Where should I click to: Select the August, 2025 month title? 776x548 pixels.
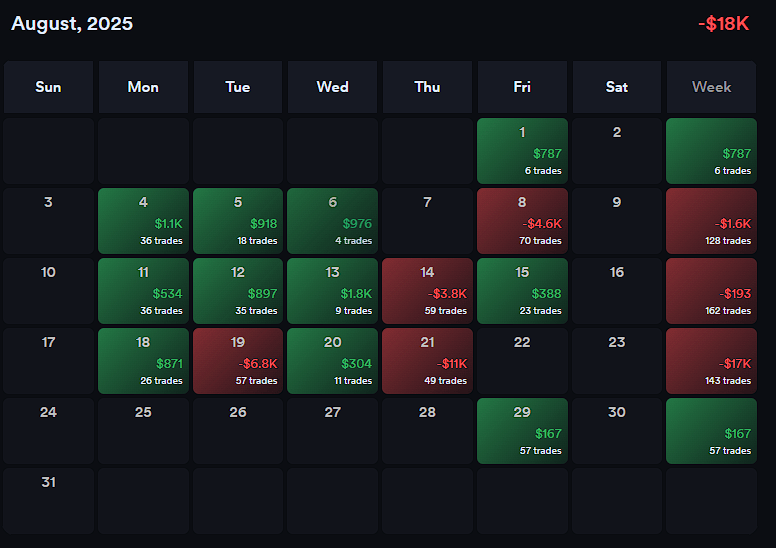[x=72, y=24]
